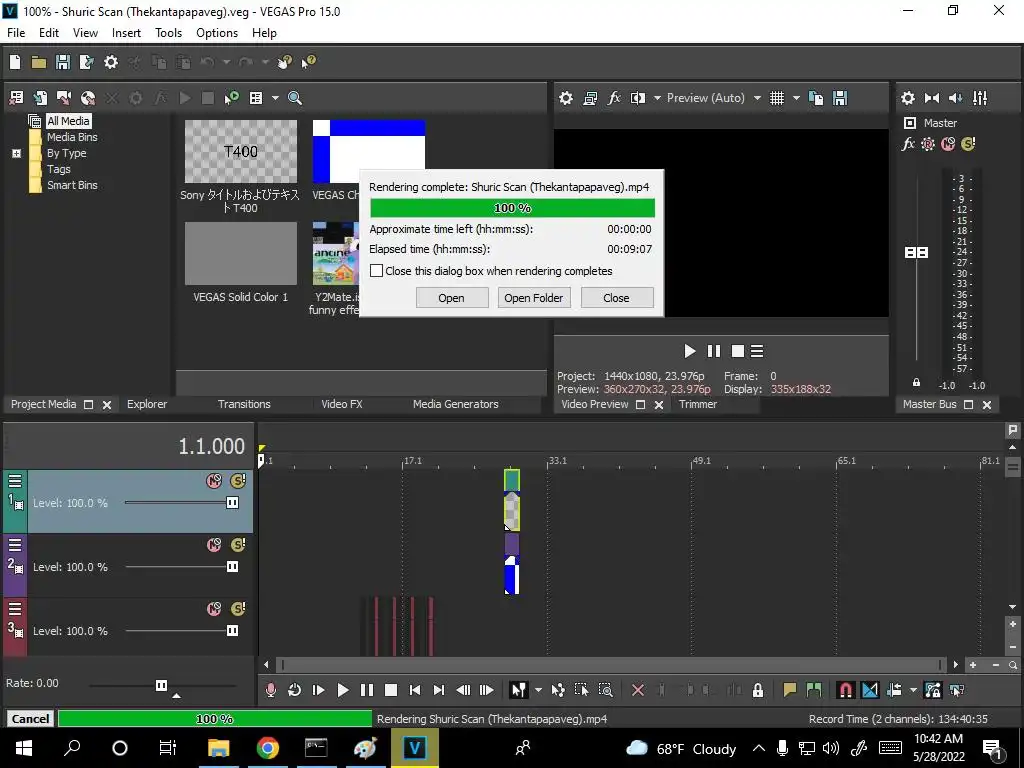Expand Split Screen View dropdown arrow
Viewport: 1024px width, 768px height.
point(657,98)
